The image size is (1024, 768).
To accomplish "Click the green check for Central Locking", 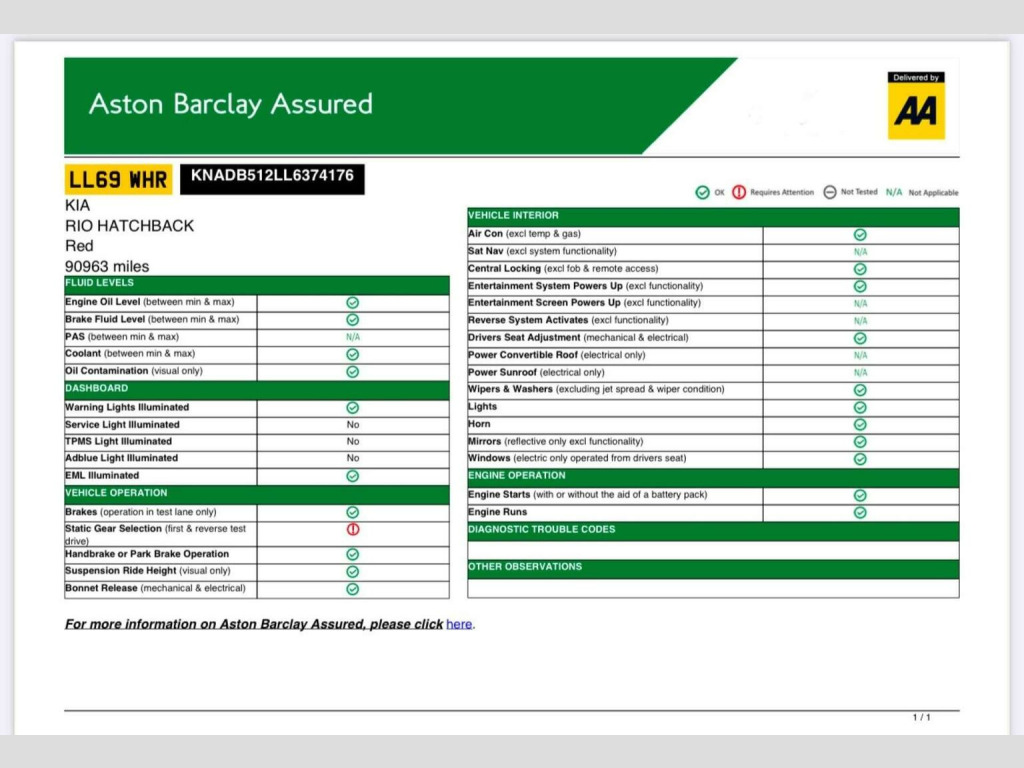I will click(860, 269).
